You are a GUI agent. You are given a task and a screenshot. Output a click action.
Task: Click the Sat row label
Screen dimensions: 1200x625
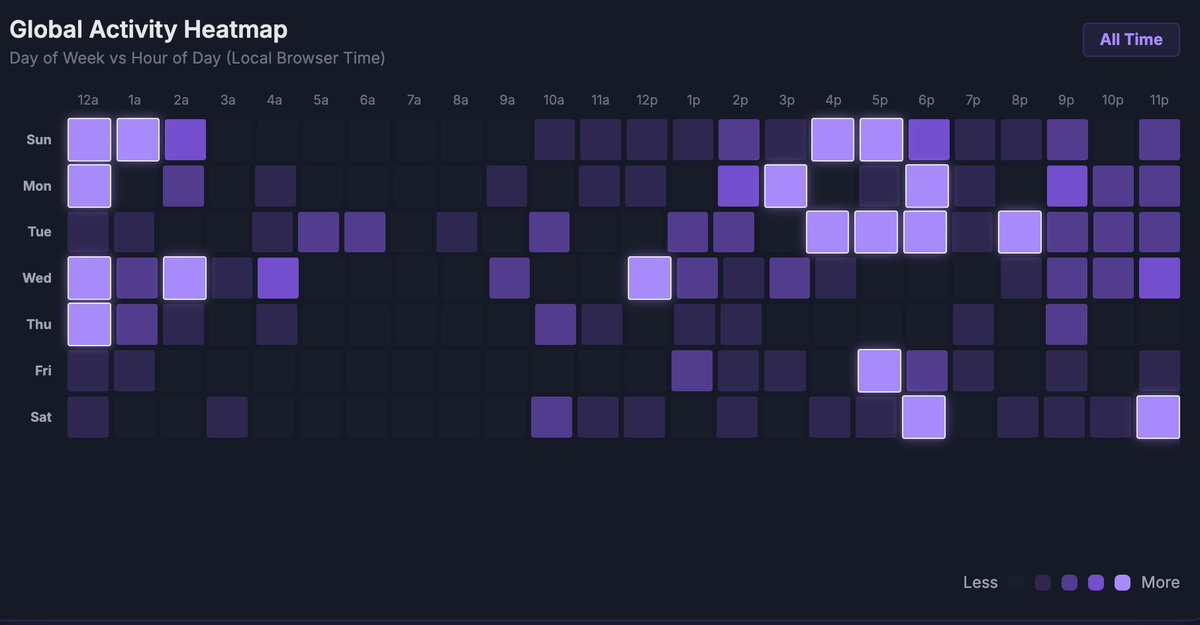40,417
